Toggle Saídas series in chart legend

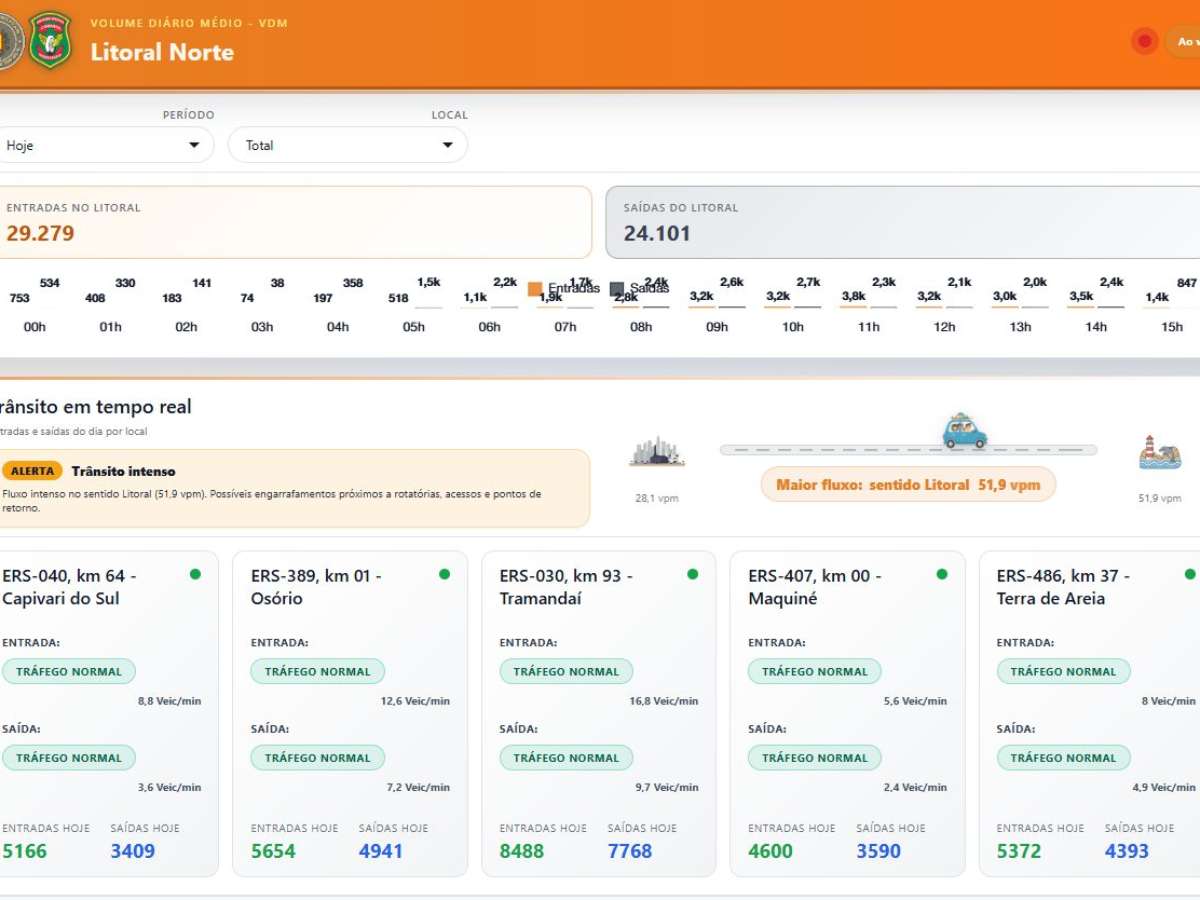(640, 289)
